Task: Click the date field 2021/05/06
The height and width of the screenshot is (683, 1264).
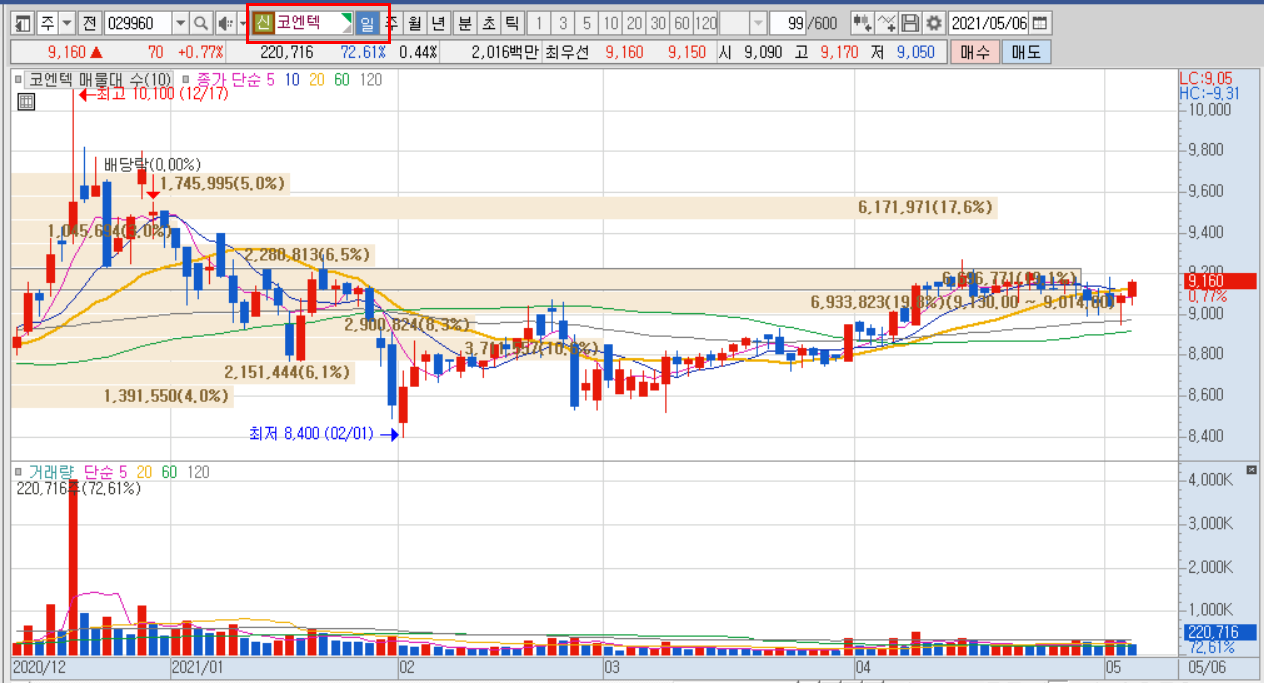Action: pyautogui.click(x=988, y=23)
